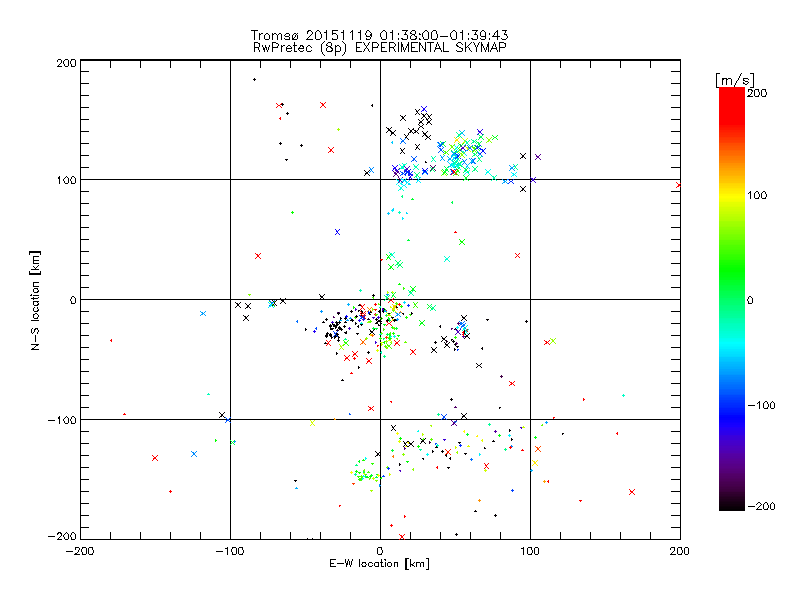Viewport: 800px width, 600px height.
Task: Select the 'RwPretec (8p) EXPERIMENTAL SKYMAP' subtitle
Action: click(x=379, y=48)
